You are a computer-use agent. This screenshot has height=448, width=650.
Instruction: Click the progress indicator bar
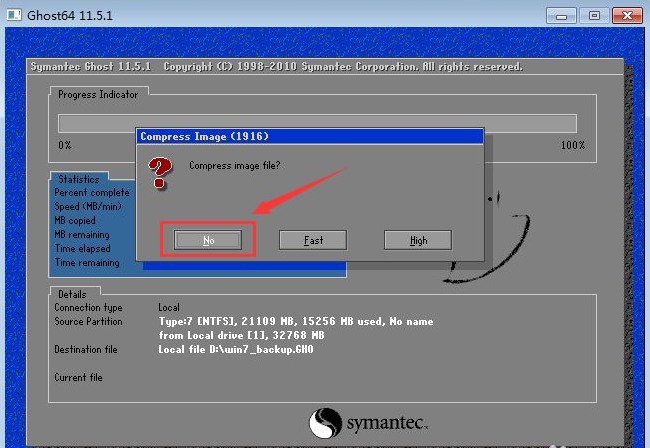point(317,124)
